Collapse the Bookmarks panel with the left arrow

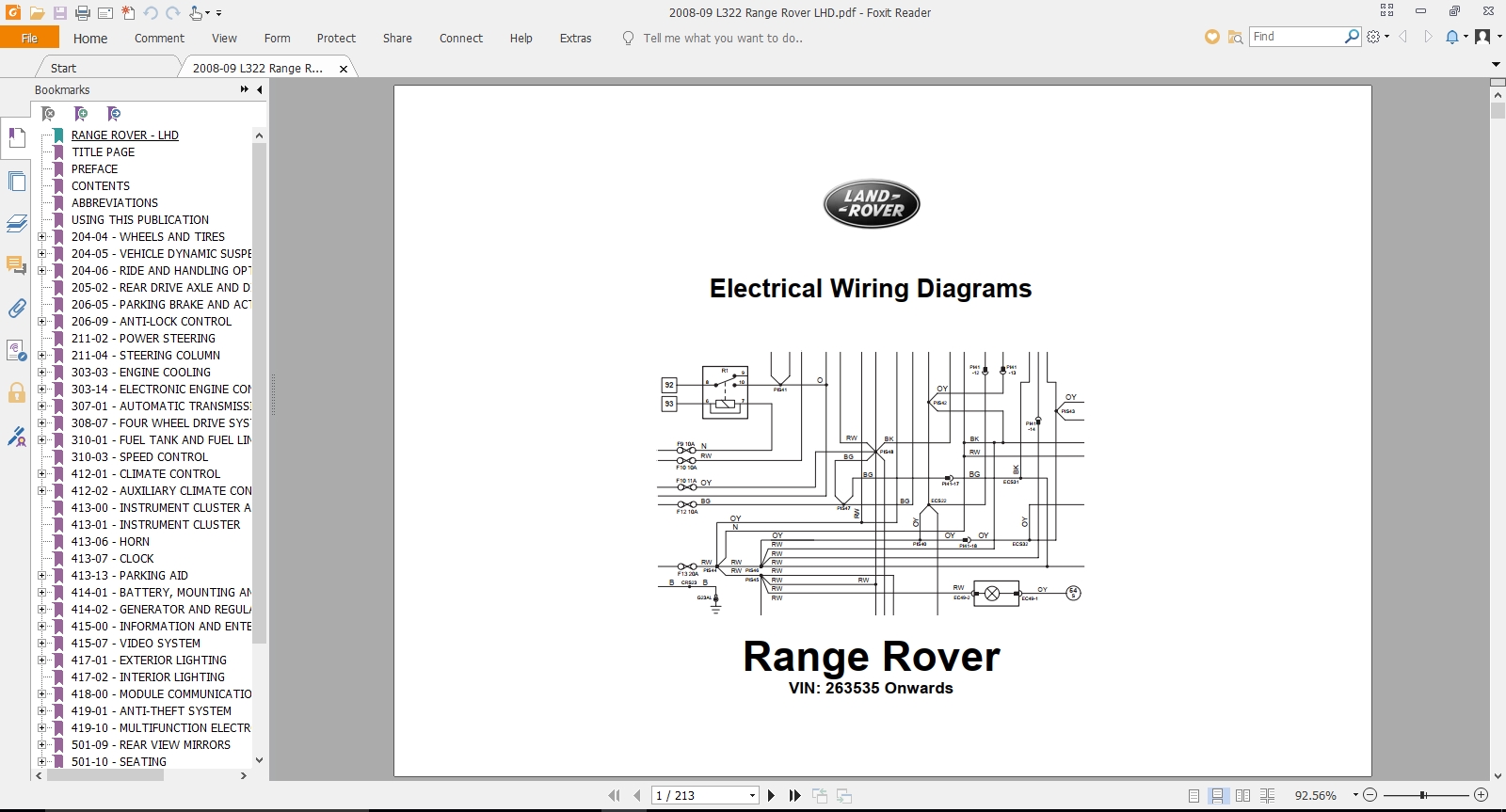point(260,89)
